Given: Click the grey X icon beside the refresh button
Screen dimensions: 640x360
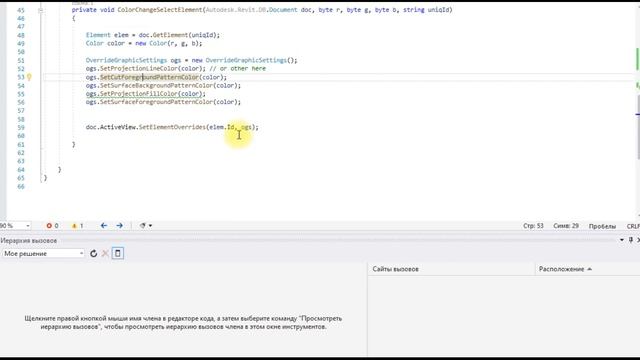Looking at the screenshot, I should pos(105,253).
